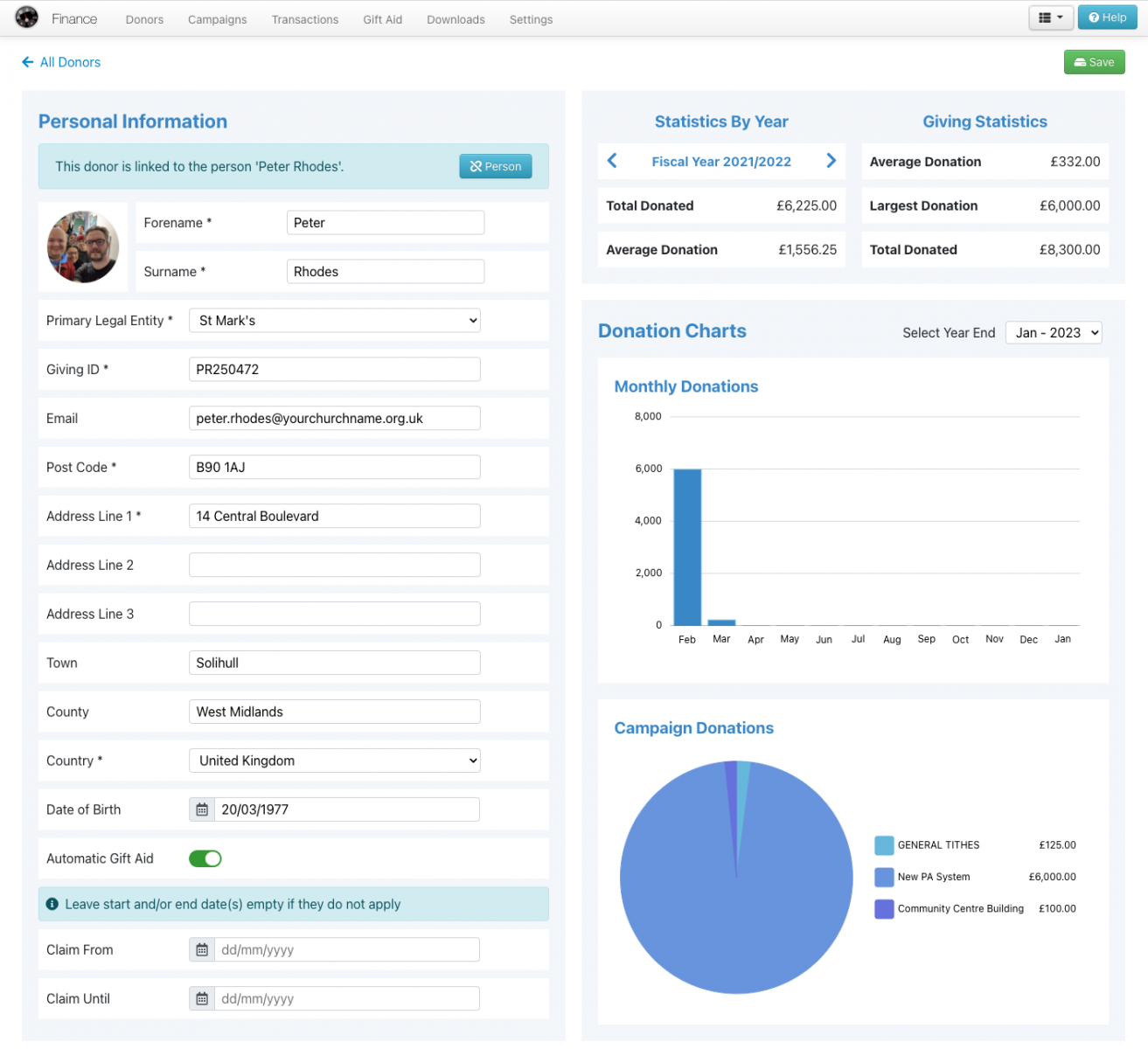Click the empty Address Line 2 field
This screenshot has width=1148, height=1049.
(335, 565)
